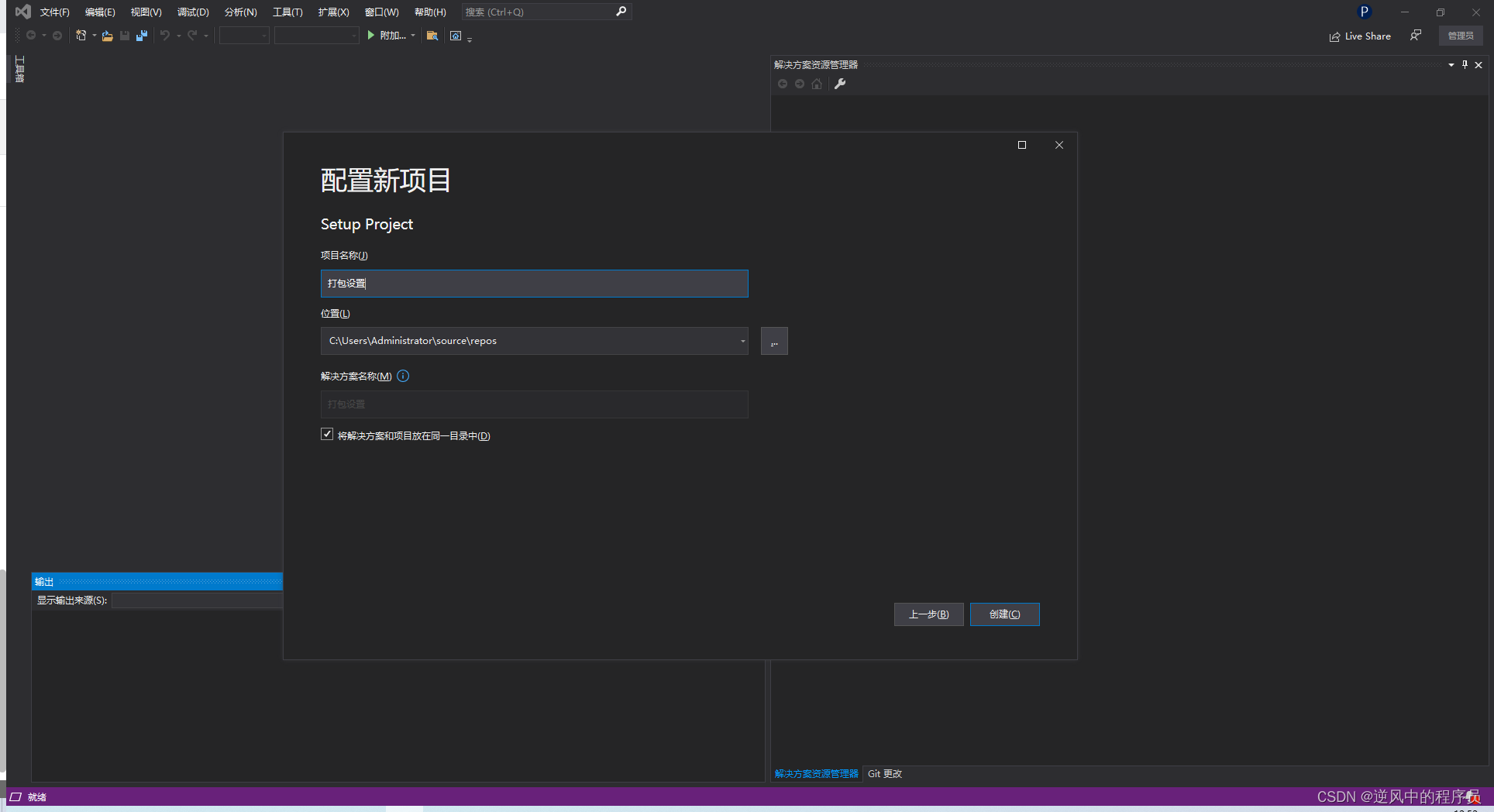Click the new project toolbar icon
Image resolution: width=1494 pixels, height=812 pixels.
[x=81, y=36]
